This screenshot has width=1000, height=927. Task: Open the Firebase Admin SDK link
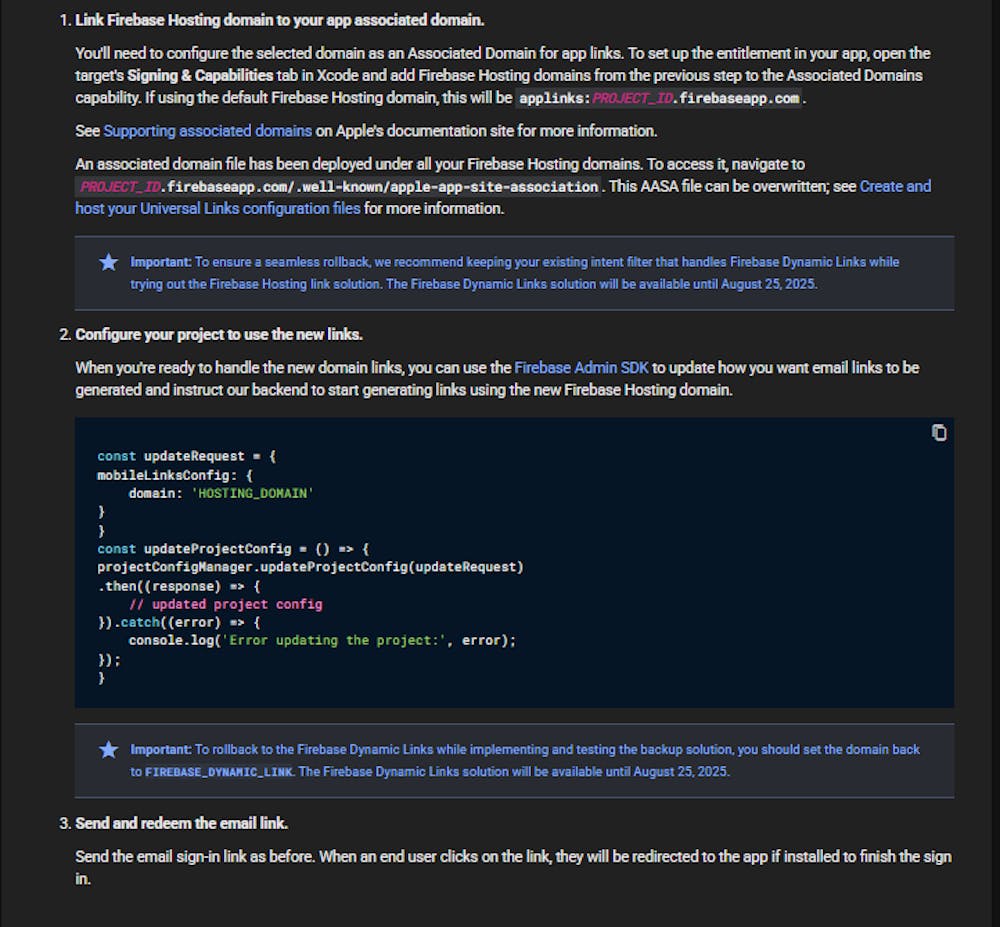tap(581, 368)
